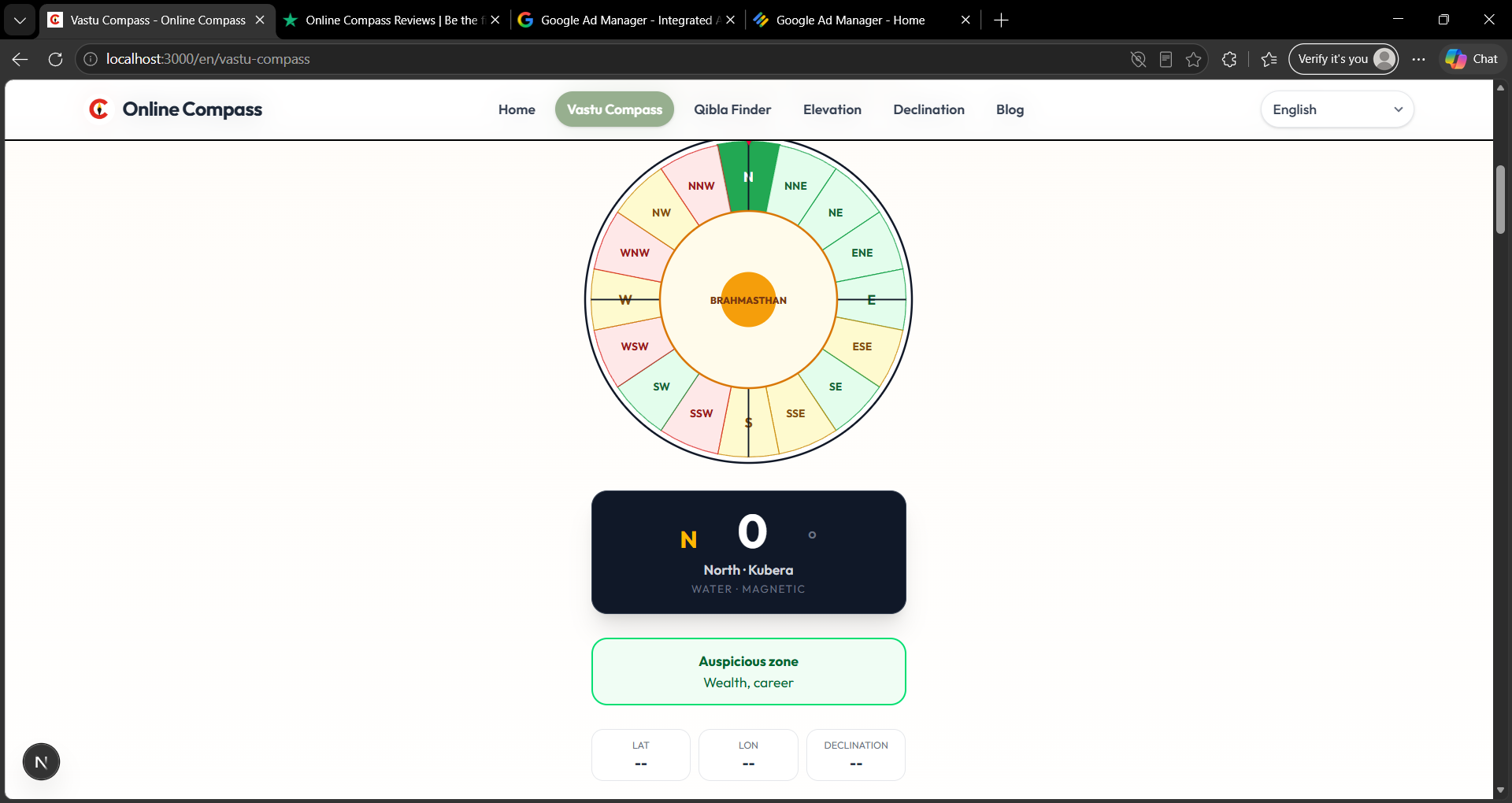Open site information icon in address bar
The width and height of the screenshot is (1512, 803).
91,59
